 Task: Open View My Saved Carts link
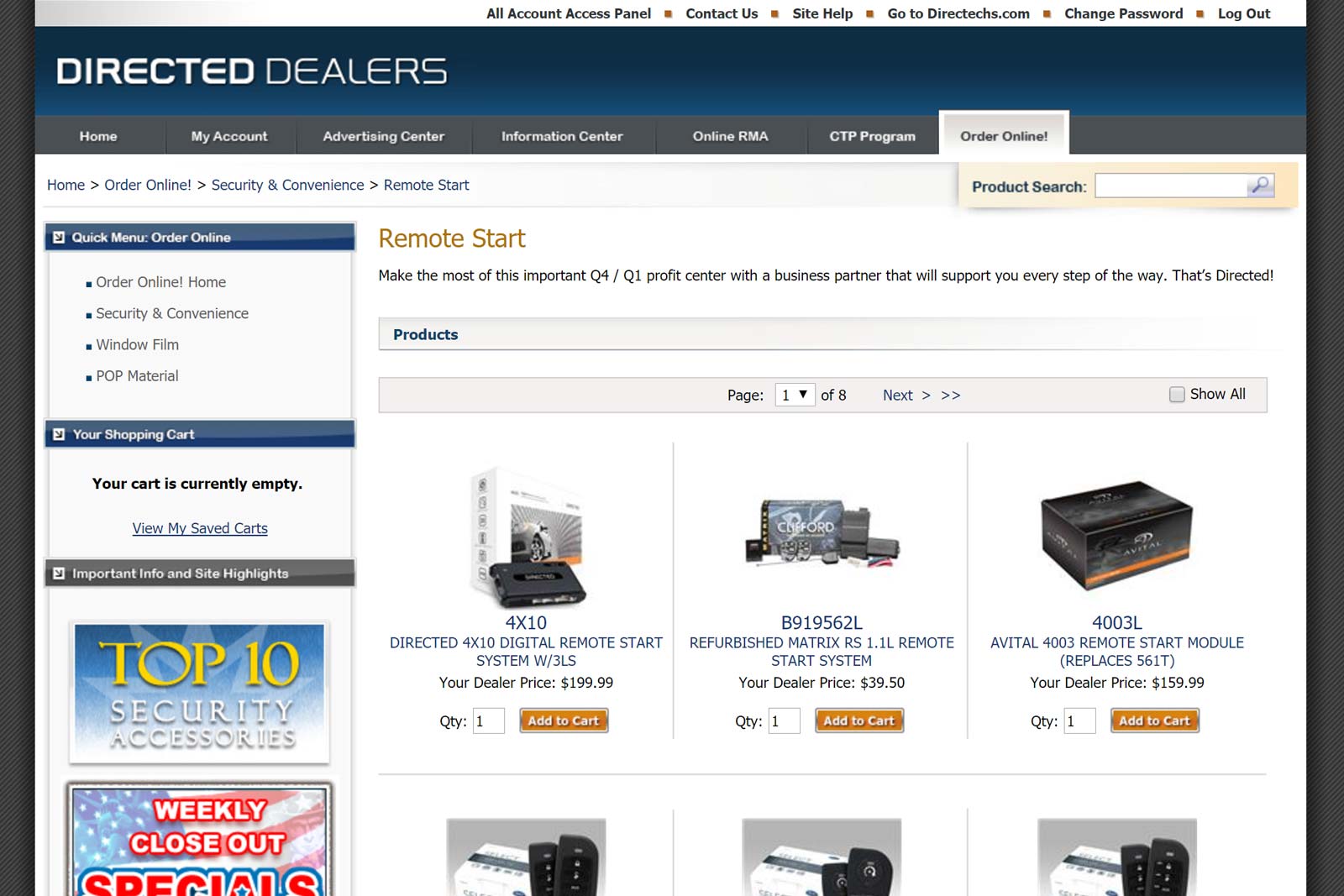click(200, 528)
